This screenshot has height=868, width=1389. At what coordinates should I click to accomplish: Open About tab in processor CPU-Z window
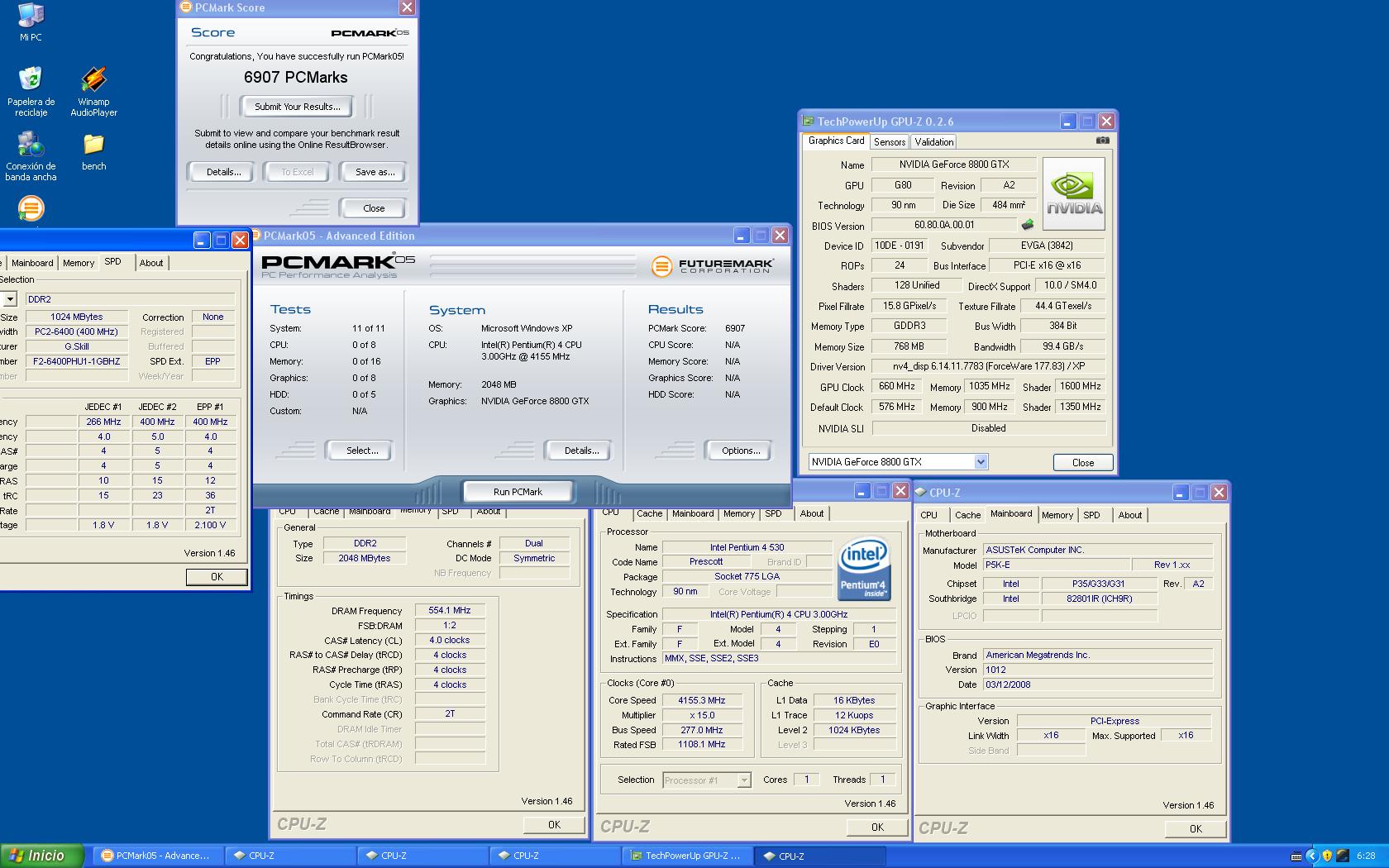(812, 513)
